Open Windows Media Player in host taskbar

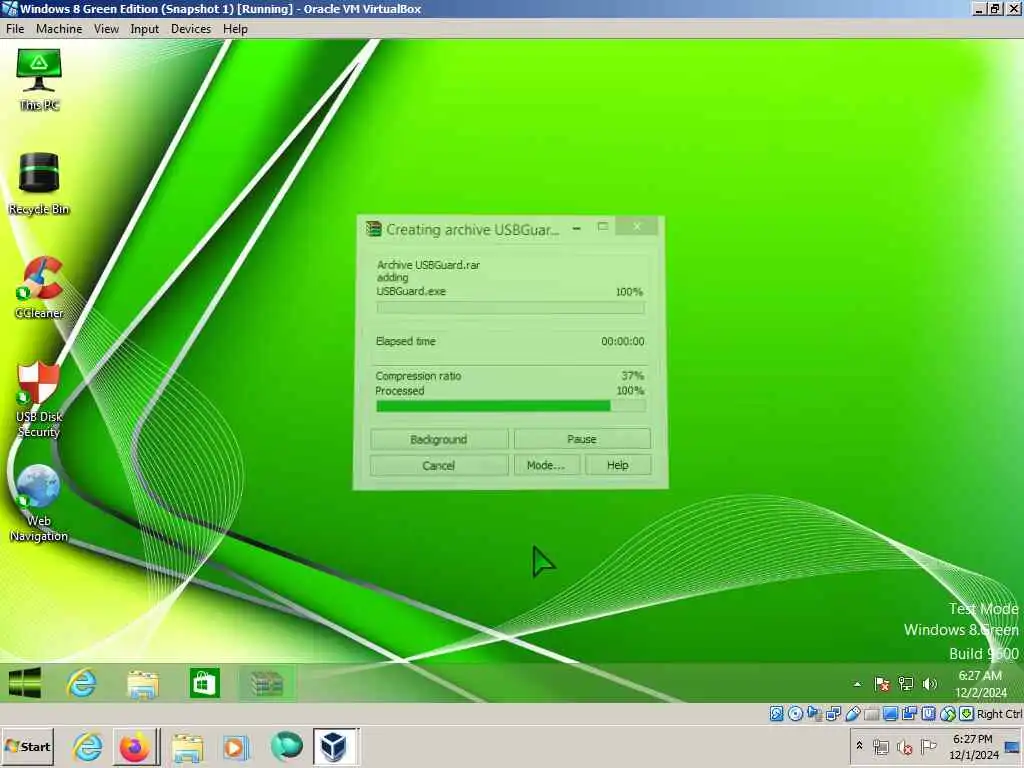236,747
